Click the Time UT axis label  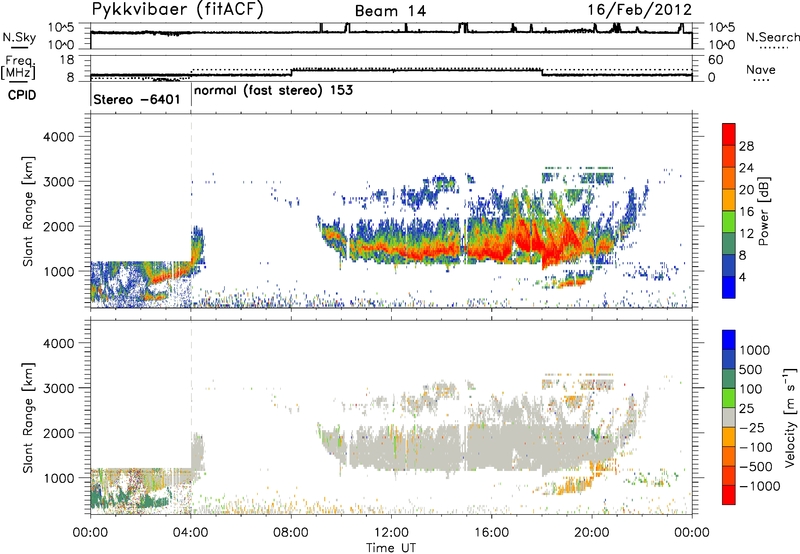point(391,548)
